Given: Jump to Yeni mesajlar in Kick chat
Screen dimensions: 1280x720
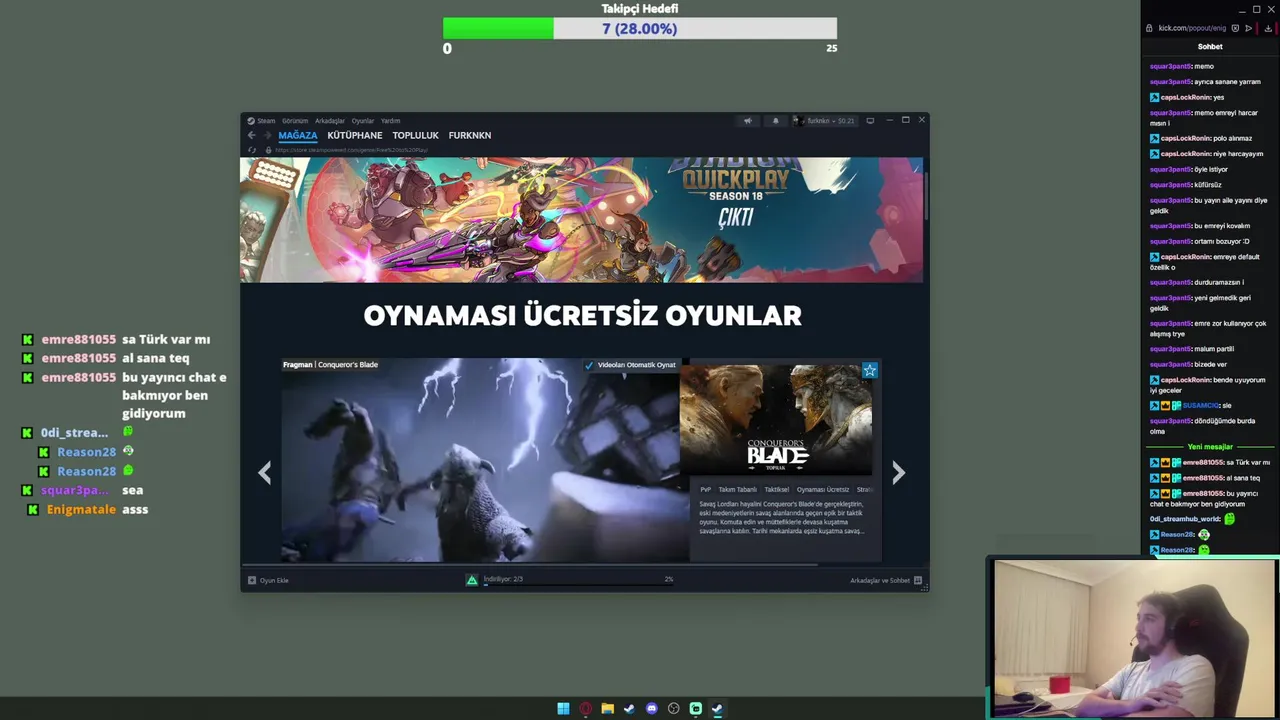Looking at the screenshot, I should click(x=1210, y=447).
